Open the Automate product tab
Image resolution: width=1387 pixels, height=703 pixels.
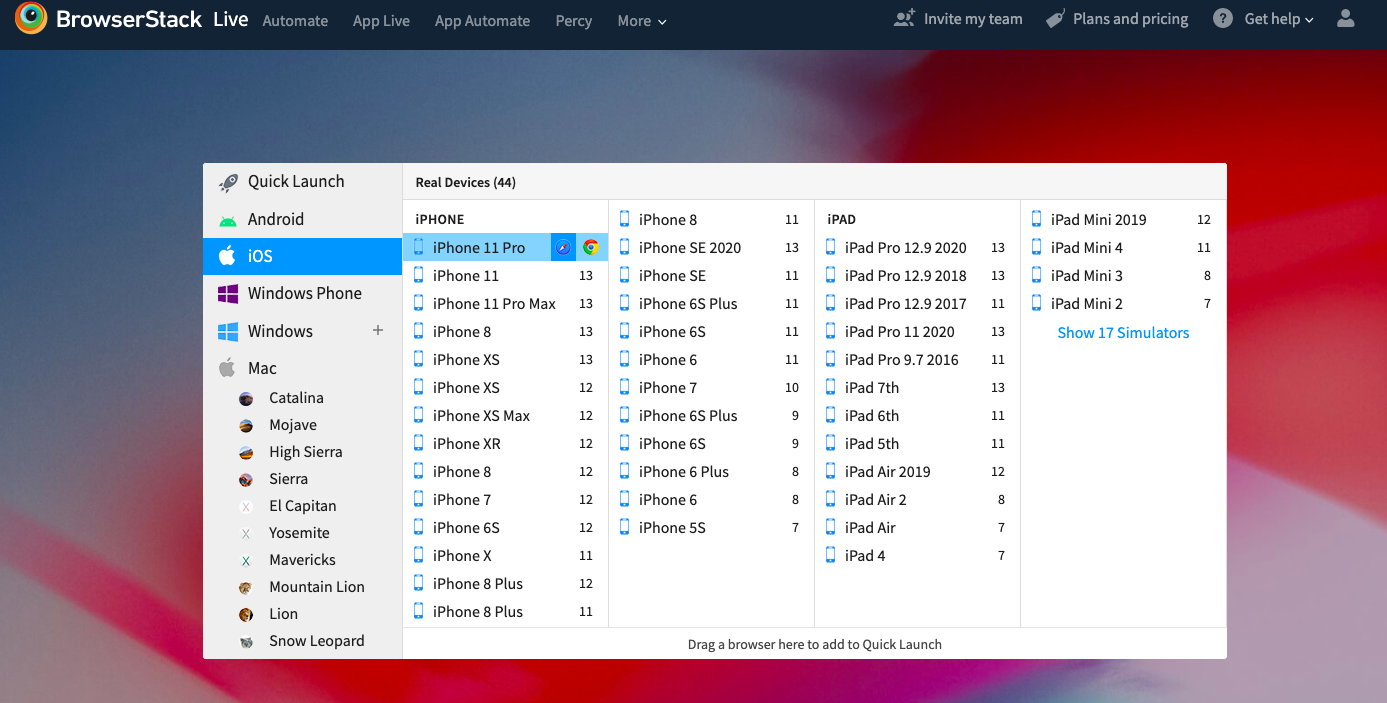click(295, 20)
